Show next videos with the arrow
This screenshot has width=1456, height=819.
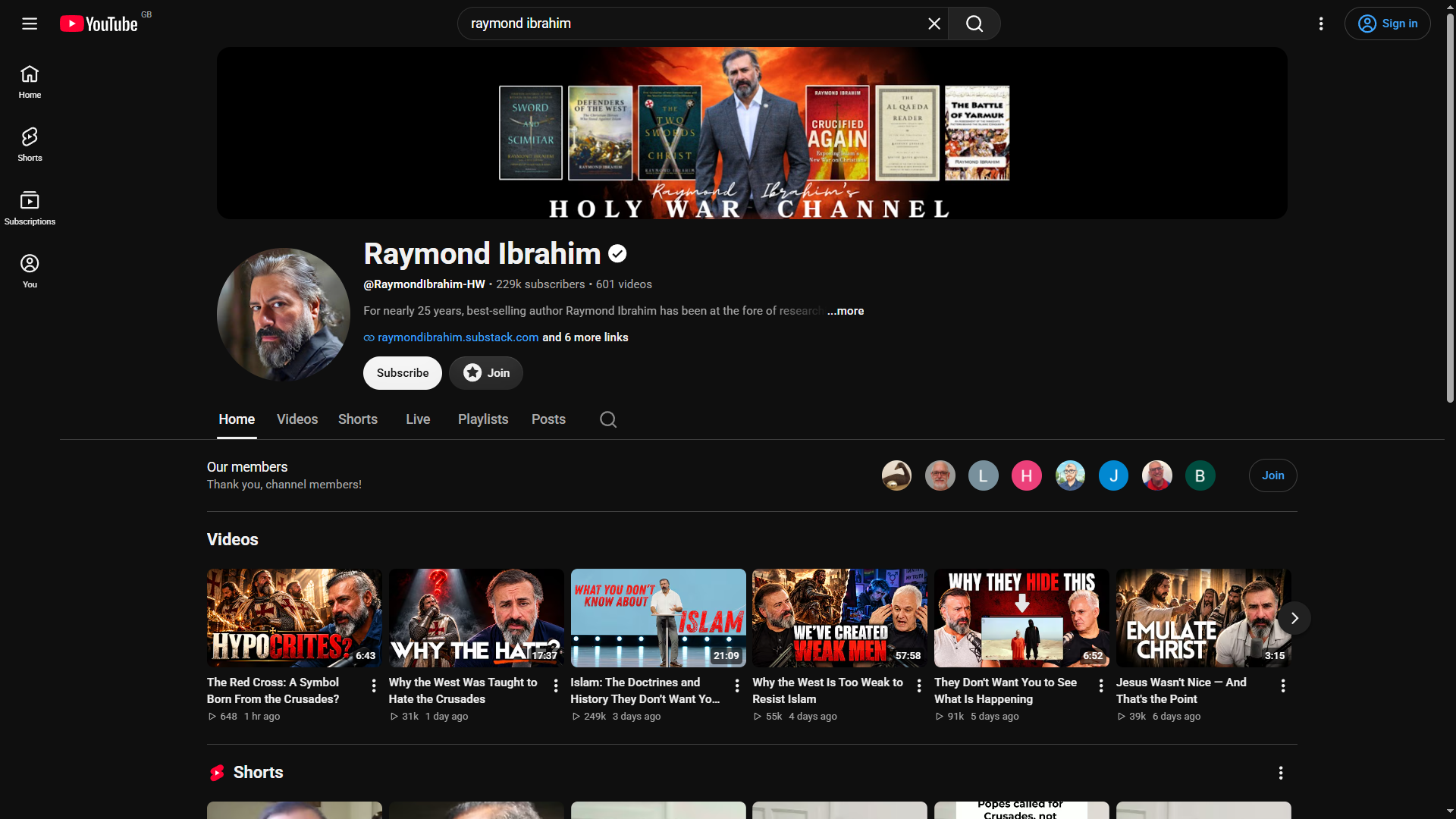point(1294,618)
